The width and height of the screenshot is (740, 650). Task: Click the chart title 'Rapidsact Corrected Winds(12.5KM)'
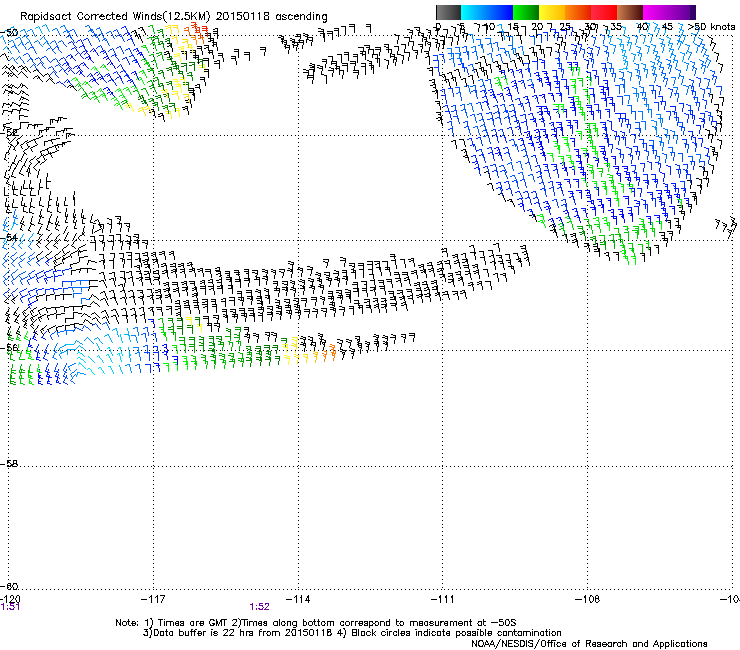pyautogui.click(x=115, y=17)
